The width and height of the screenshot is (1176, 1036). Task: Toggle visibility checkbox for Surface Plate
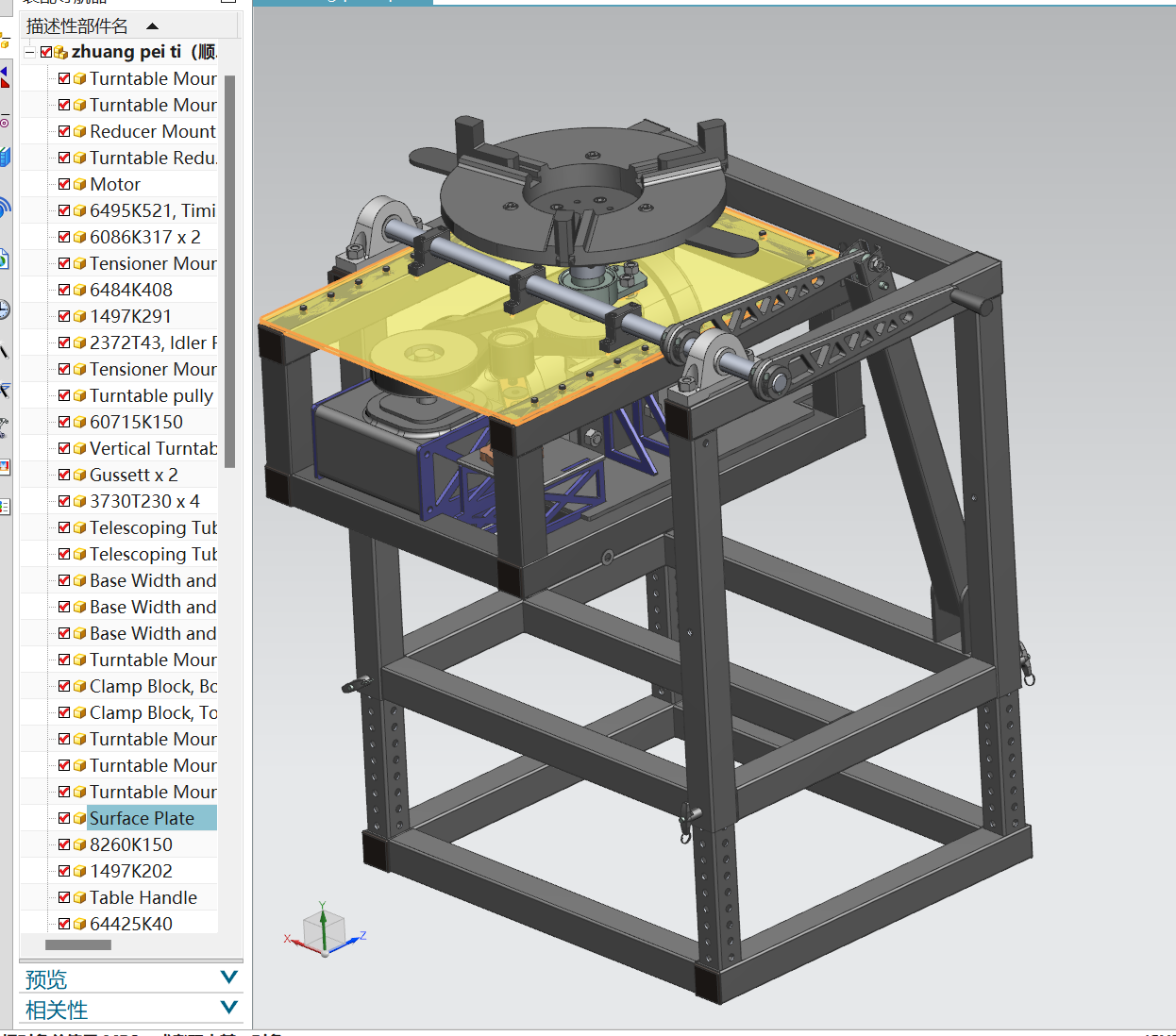coord(64,818)
